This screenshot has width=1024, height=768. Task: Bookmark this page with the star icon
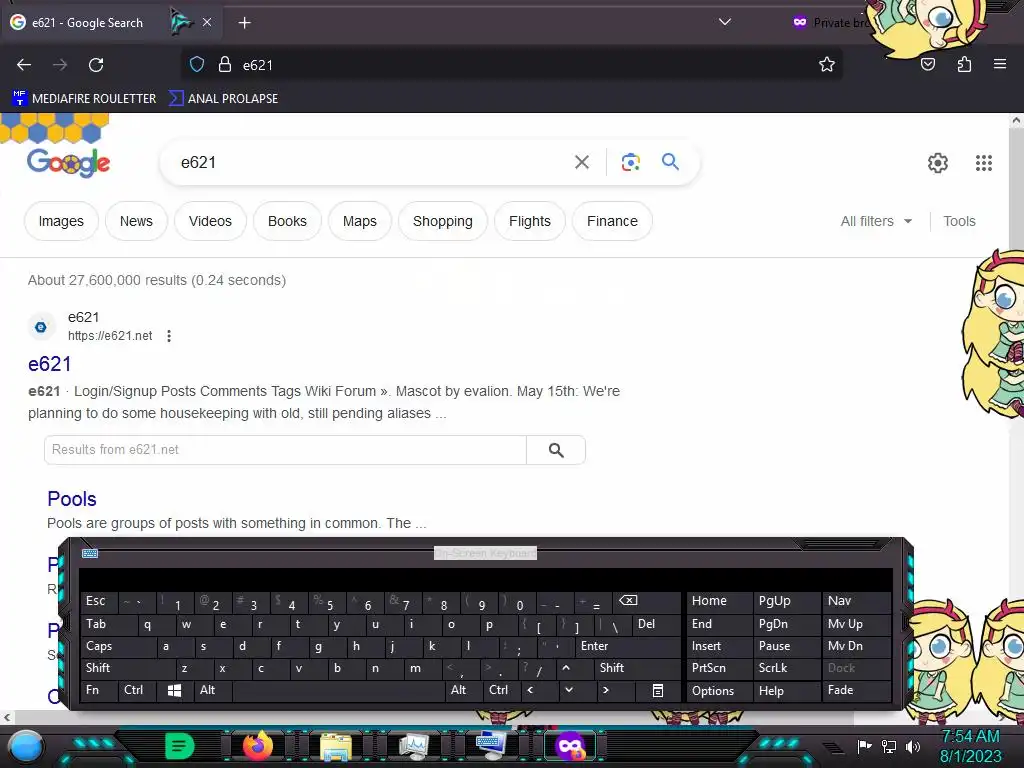[827, 65]
